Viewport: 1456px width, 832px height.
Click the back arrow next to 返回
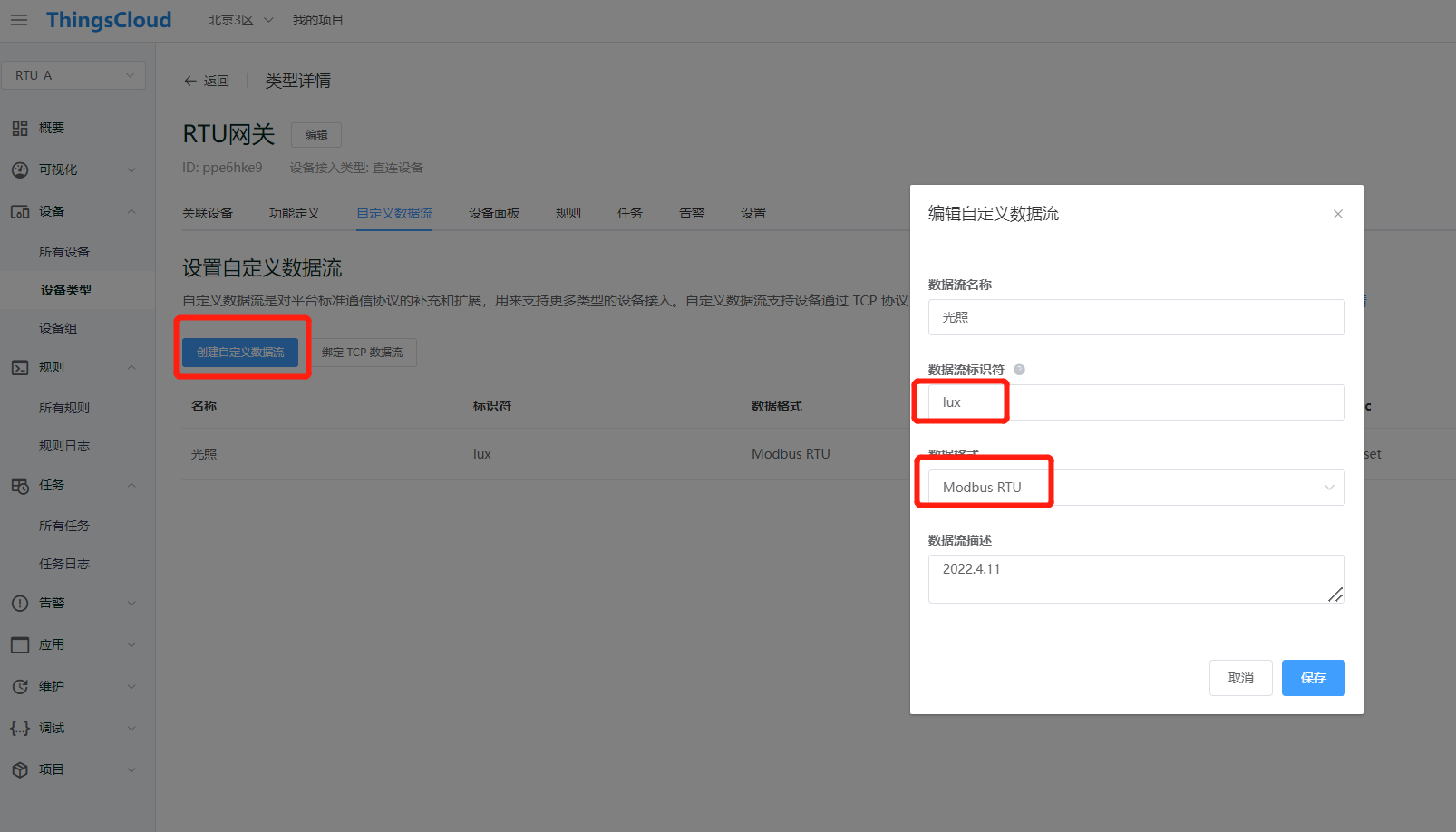click(189, 81)
